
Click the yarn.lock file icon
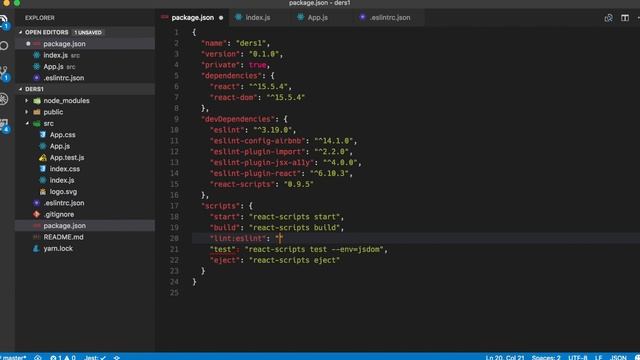click(37, 249)
